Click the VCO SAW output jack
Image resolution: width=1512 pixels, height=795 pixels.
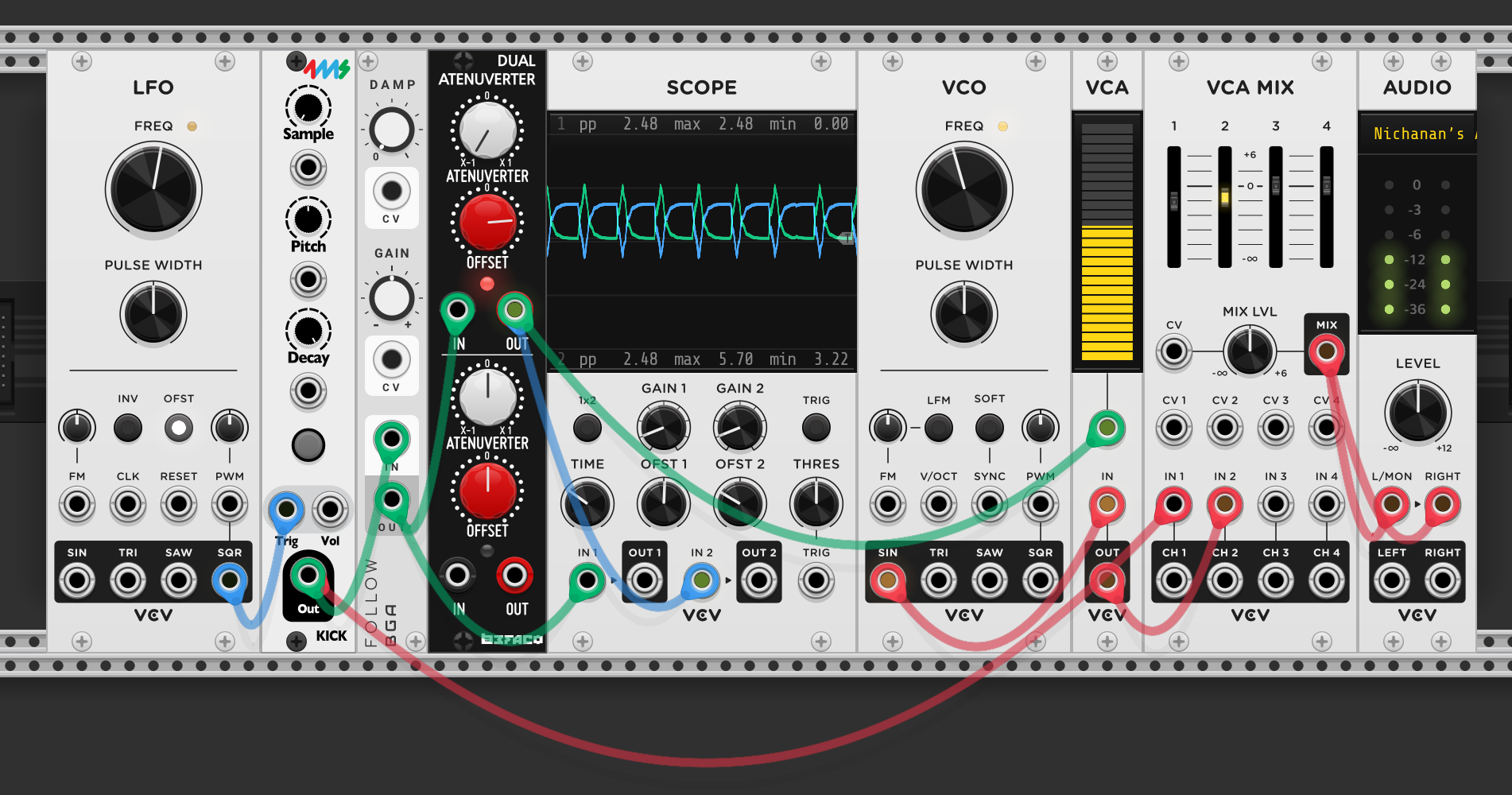point(990,580)
